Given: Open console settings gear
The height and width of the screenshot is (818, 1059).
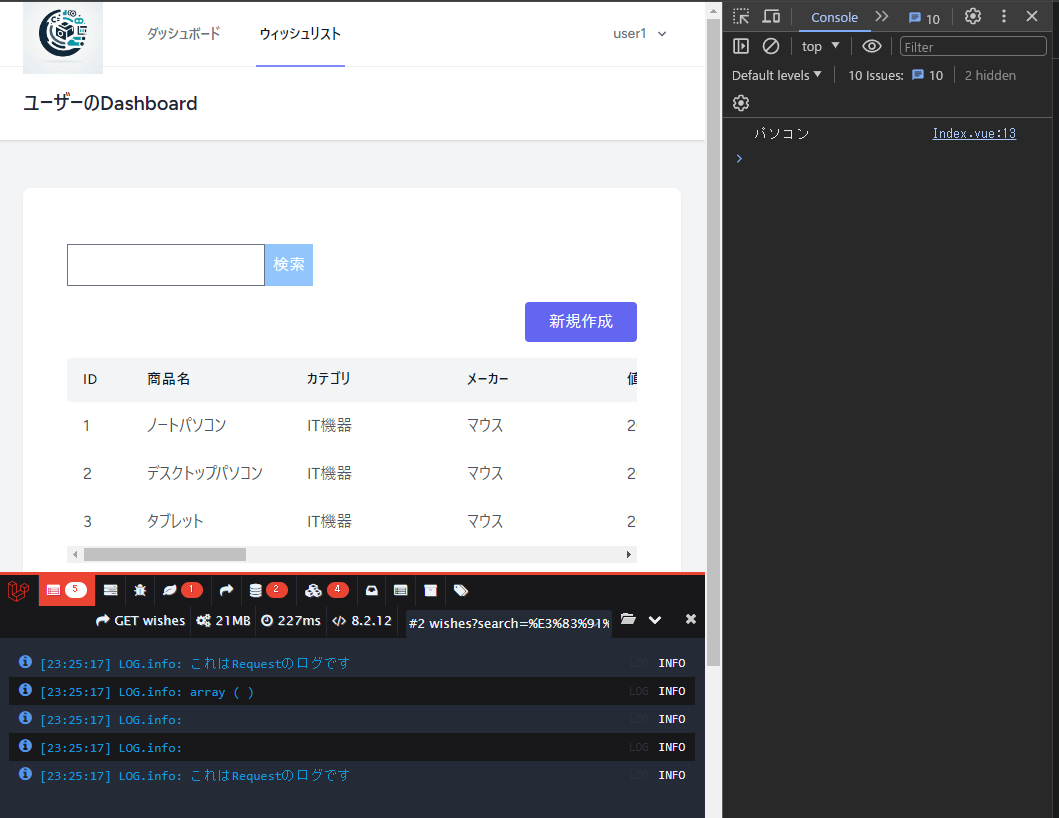Looking at the screenshot, I should coord(741,103).
